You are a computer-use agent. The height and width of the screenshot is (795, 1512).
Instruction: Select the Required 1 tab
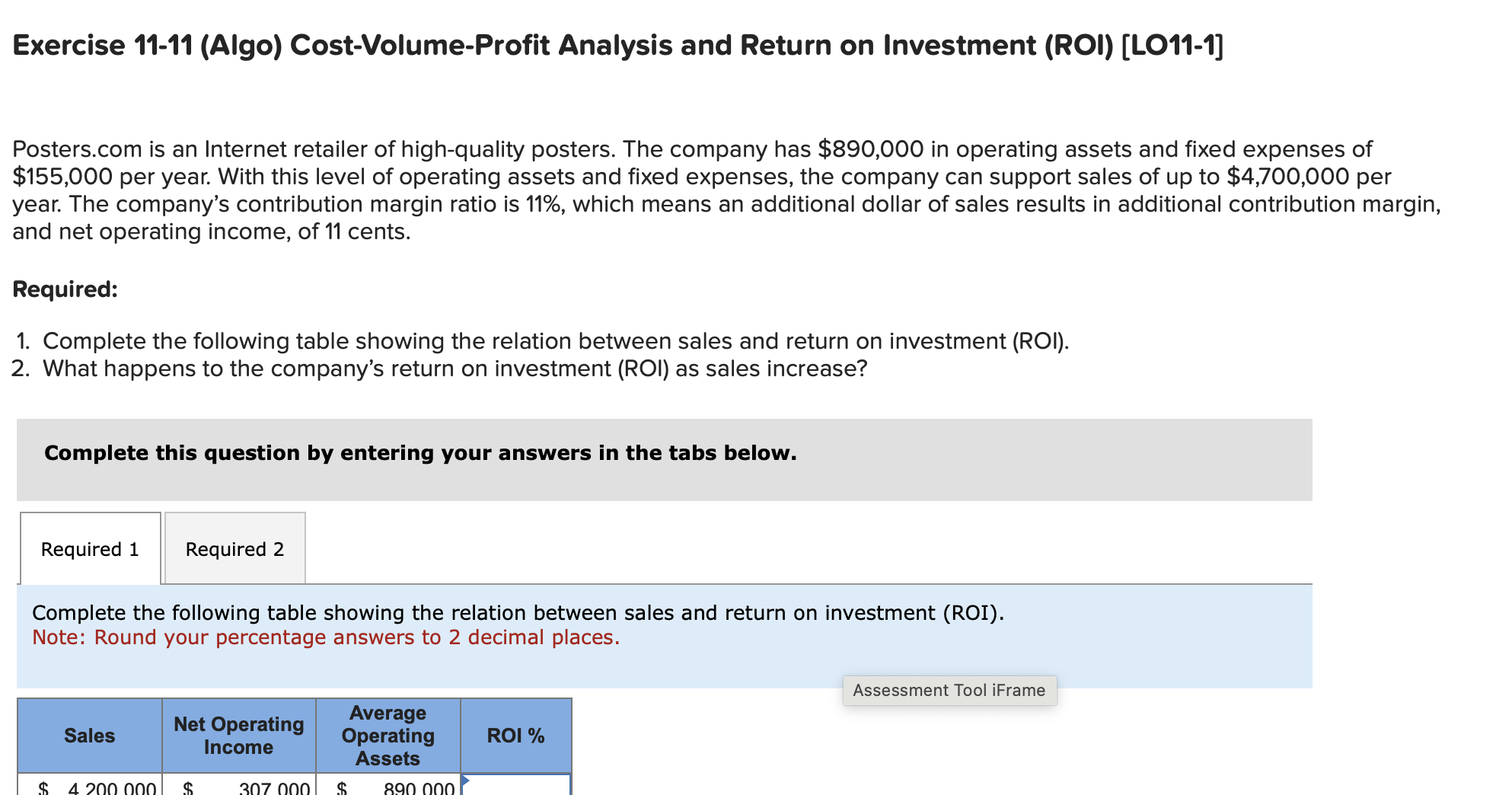click(x=89, y=548)
